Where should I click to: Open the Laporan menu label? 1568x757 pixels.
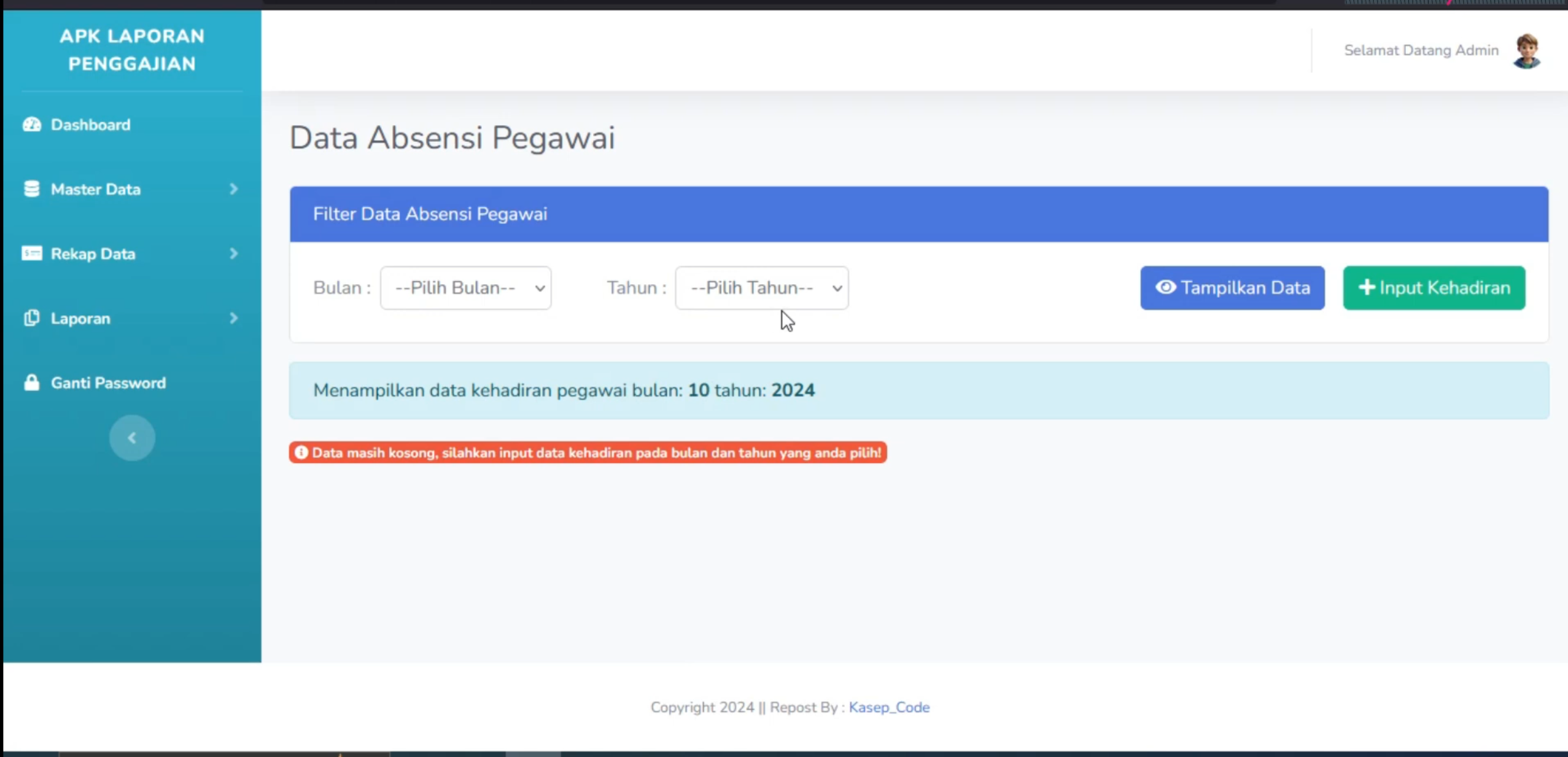click(x=80, y=319)
